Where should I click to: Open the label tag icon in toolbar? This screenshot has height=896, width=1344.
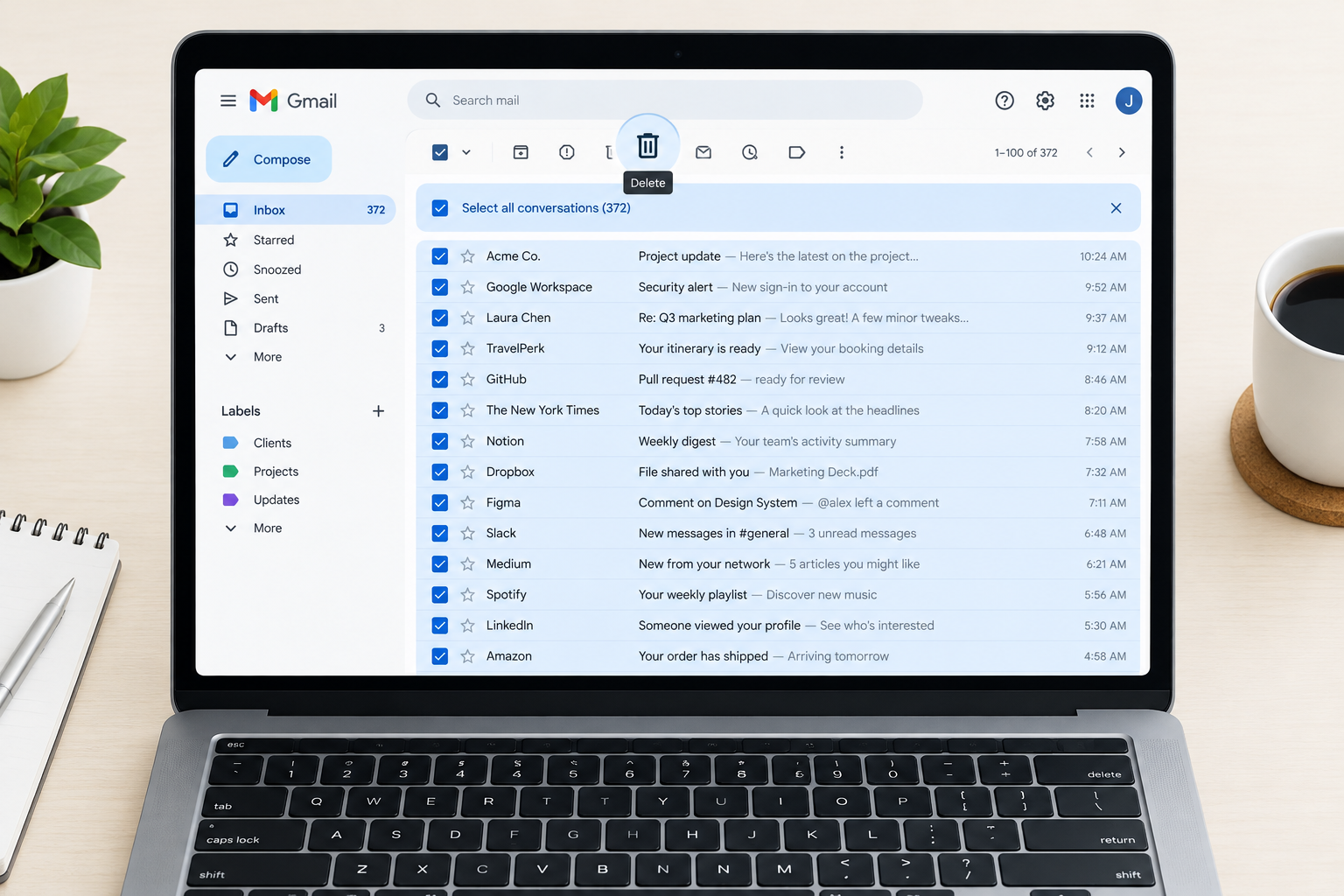tap(796, 152)
